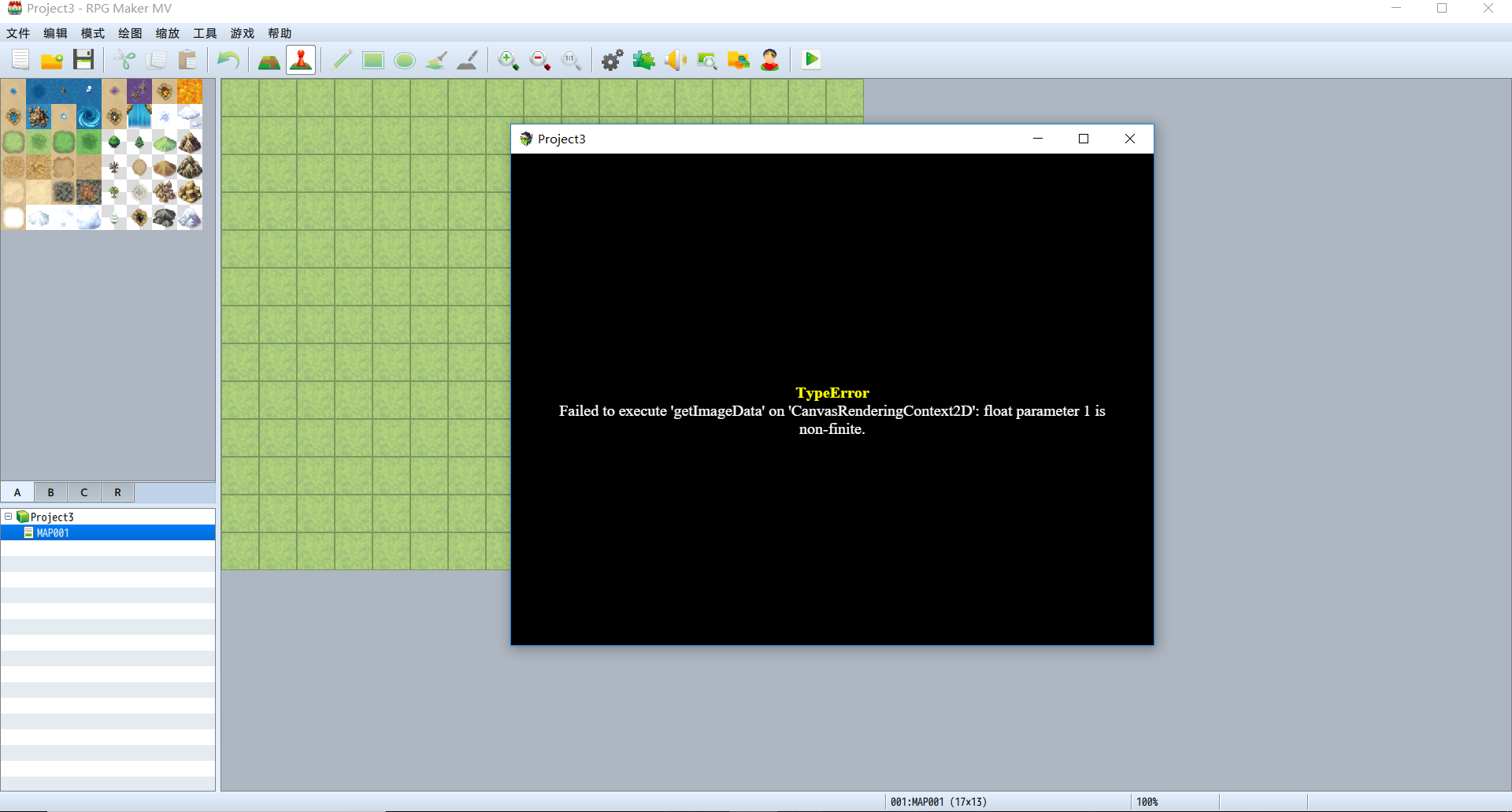Open the Database gear icon
Viewport: 1512px width, 812px height.
click(613, 60)
